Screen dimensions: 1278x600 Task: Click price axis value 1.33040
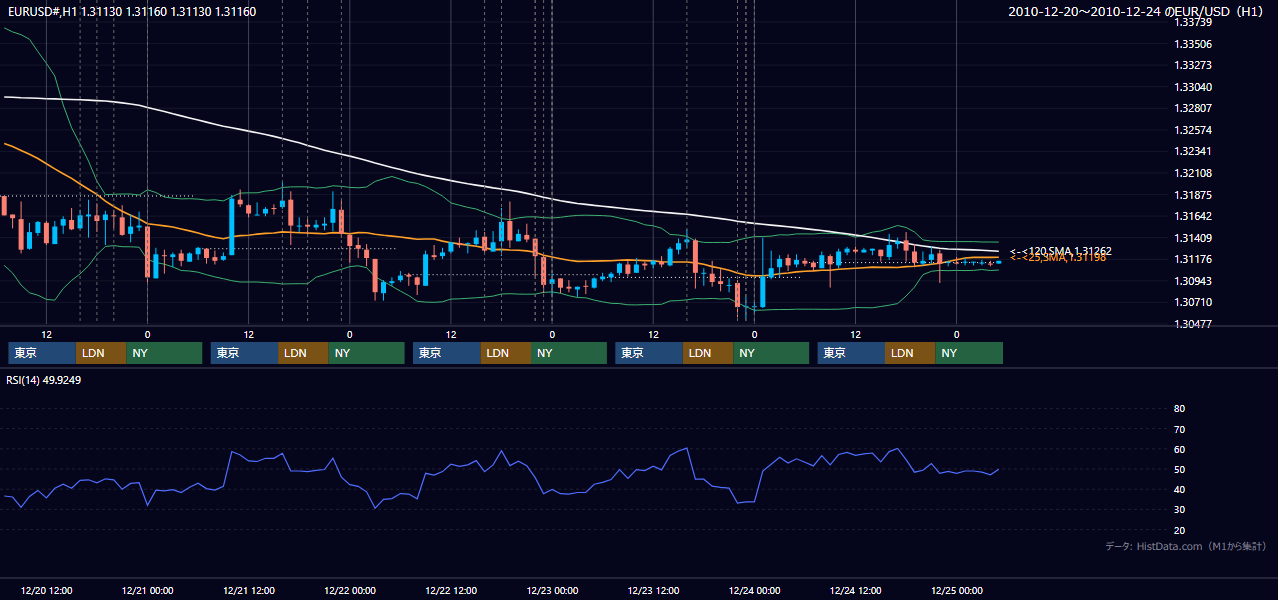pyautogui.click(x=1193, y=87)
